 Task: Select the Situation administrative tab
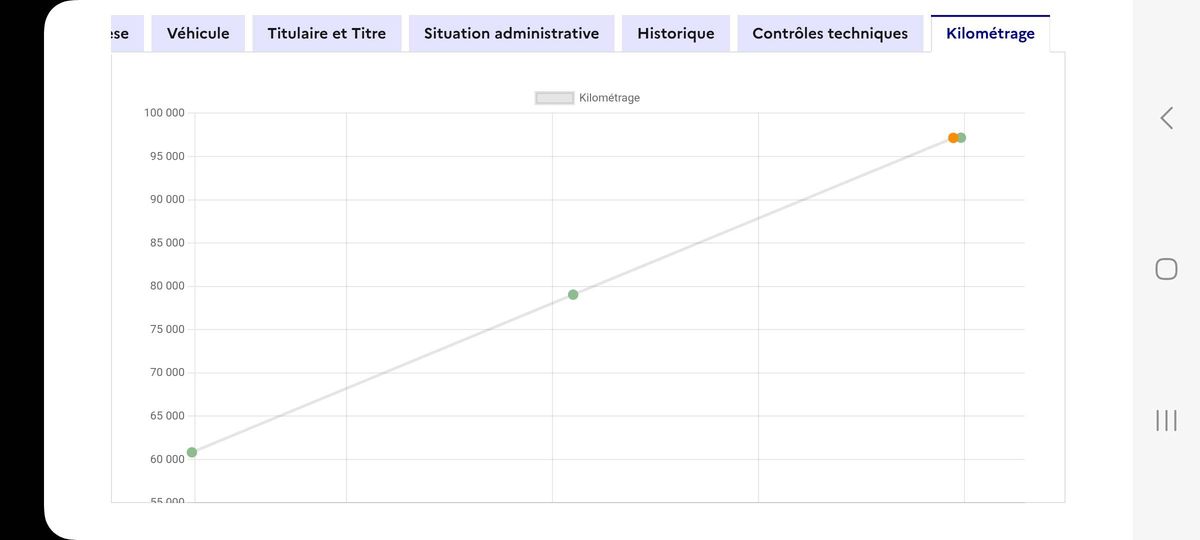pyautogui.click(x=511, y=33)
